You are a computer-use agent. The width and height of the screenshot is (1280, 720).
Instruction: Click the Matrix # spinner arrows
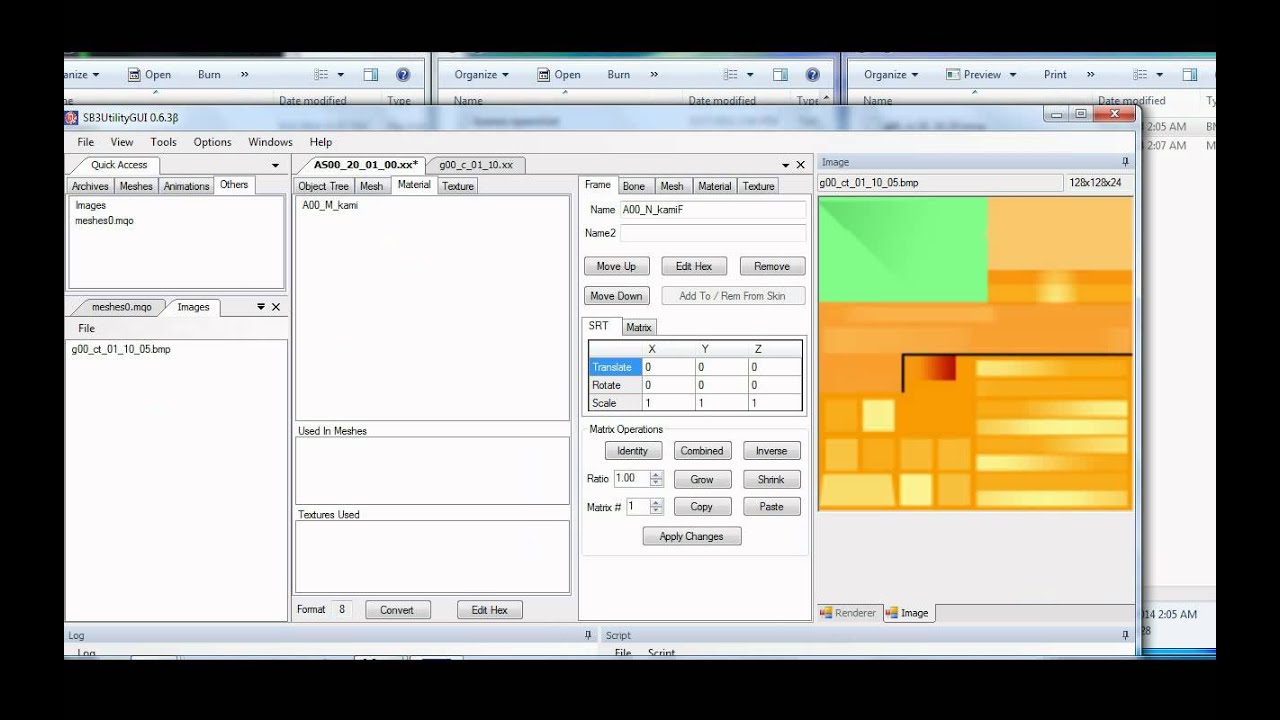tap(656, 507)
